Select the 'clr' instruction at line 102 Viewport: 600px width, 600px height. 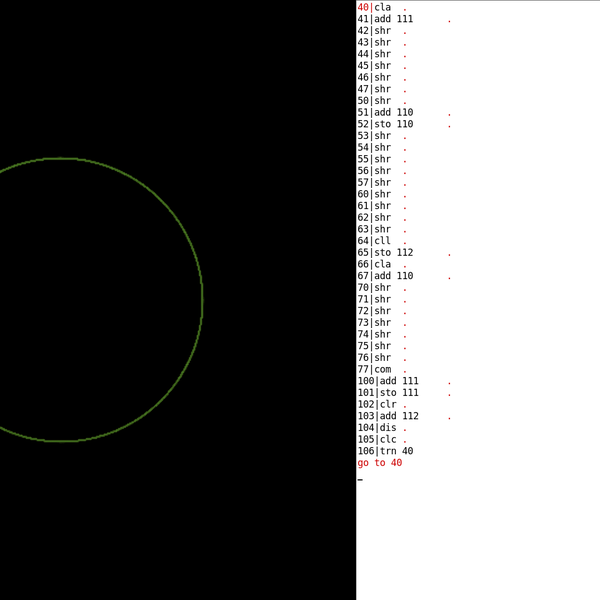pos(388,404)
